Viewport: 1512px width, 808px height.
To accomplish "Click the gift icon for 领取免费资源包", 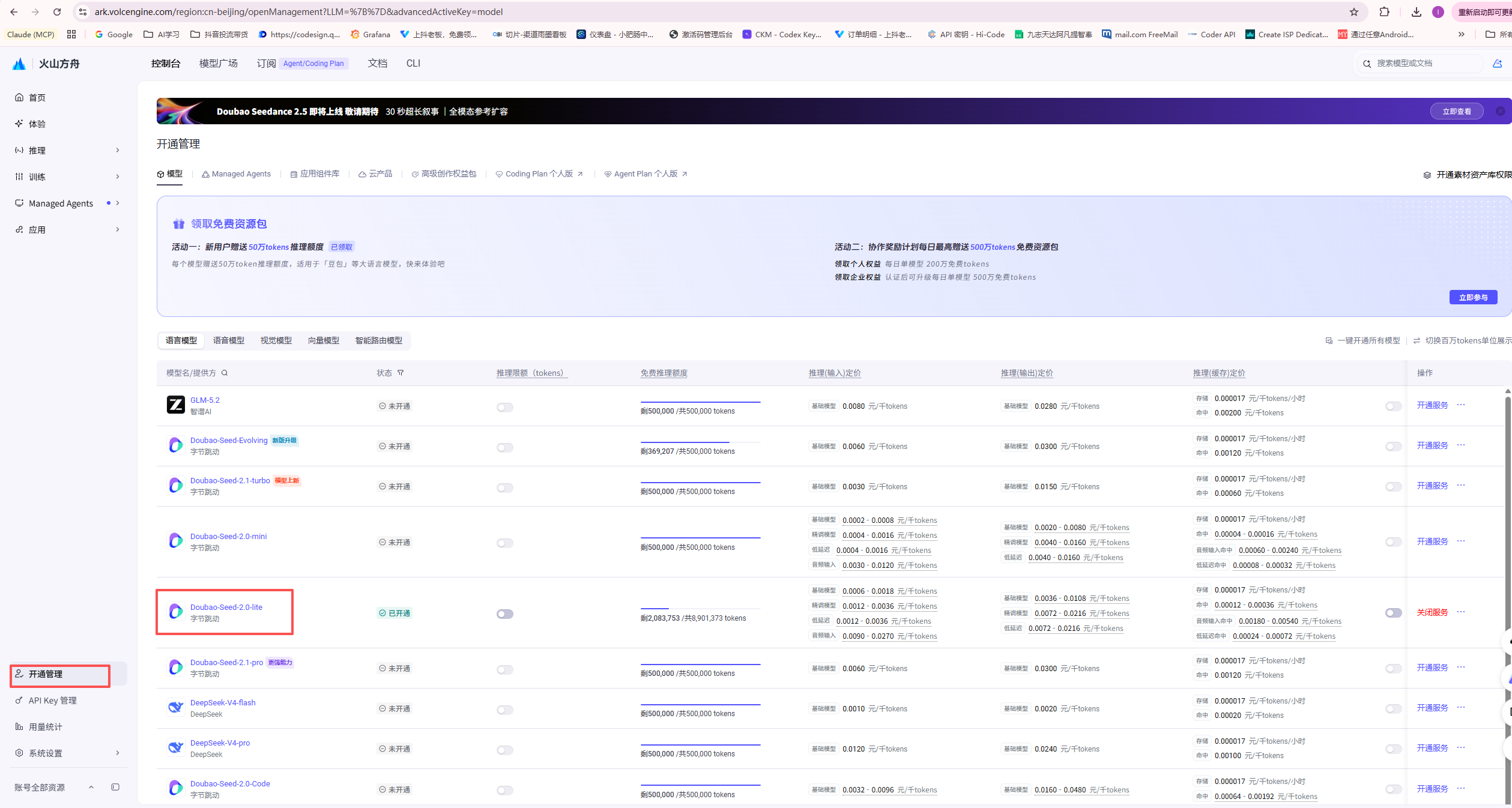I will tap(179, 224).
